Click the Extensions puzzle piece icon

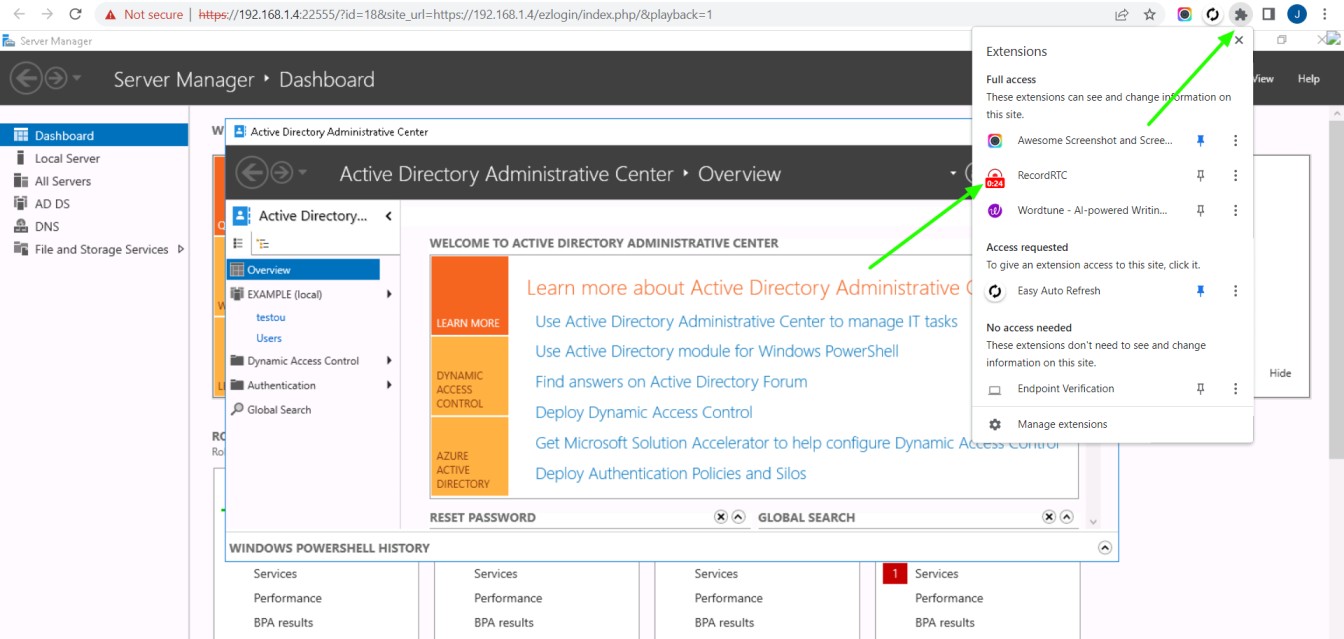1241,14
